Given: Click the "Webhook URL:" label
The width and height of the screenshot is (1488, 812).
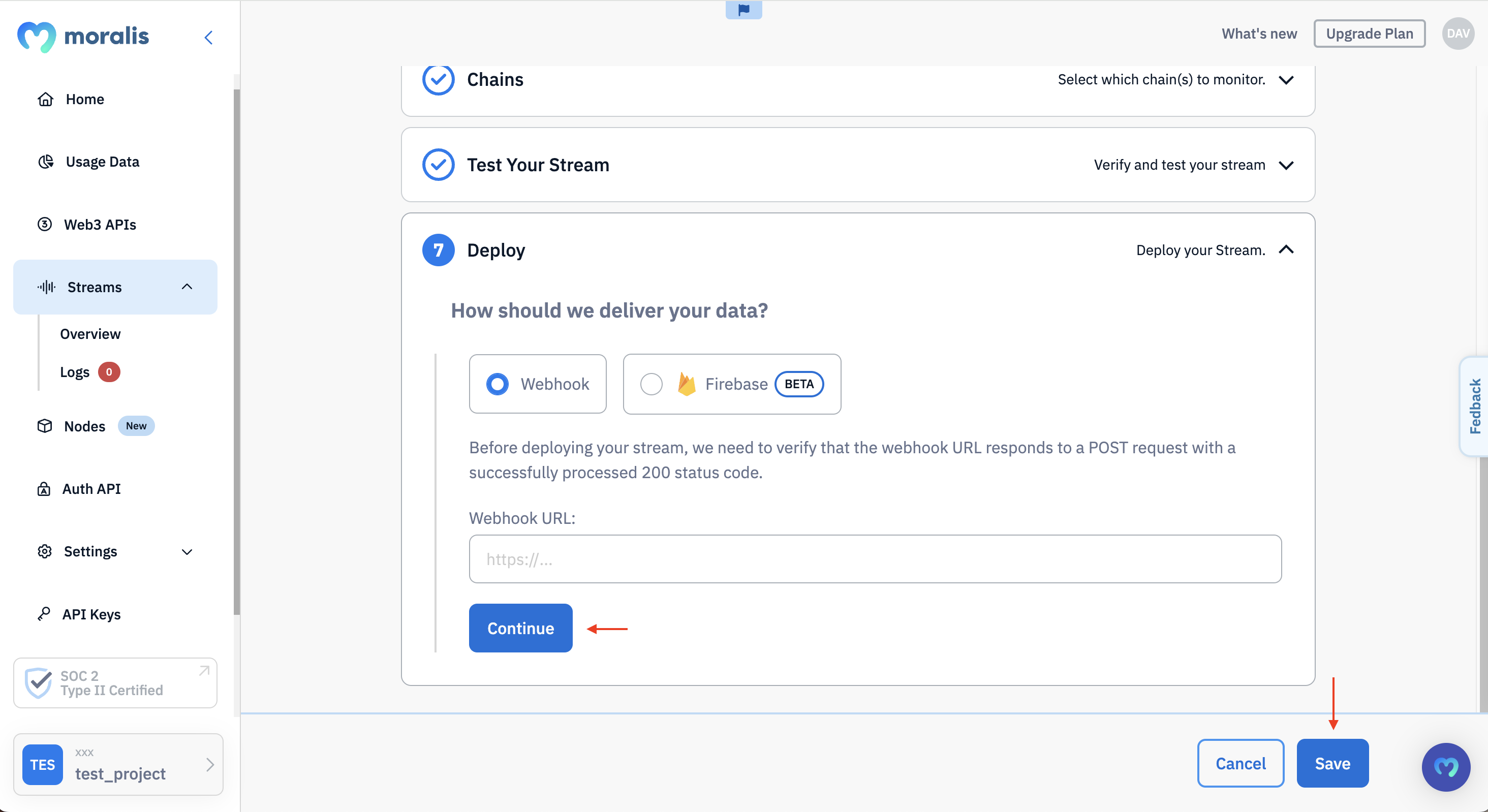Looking at the screenshot, I should coord(522,518).
